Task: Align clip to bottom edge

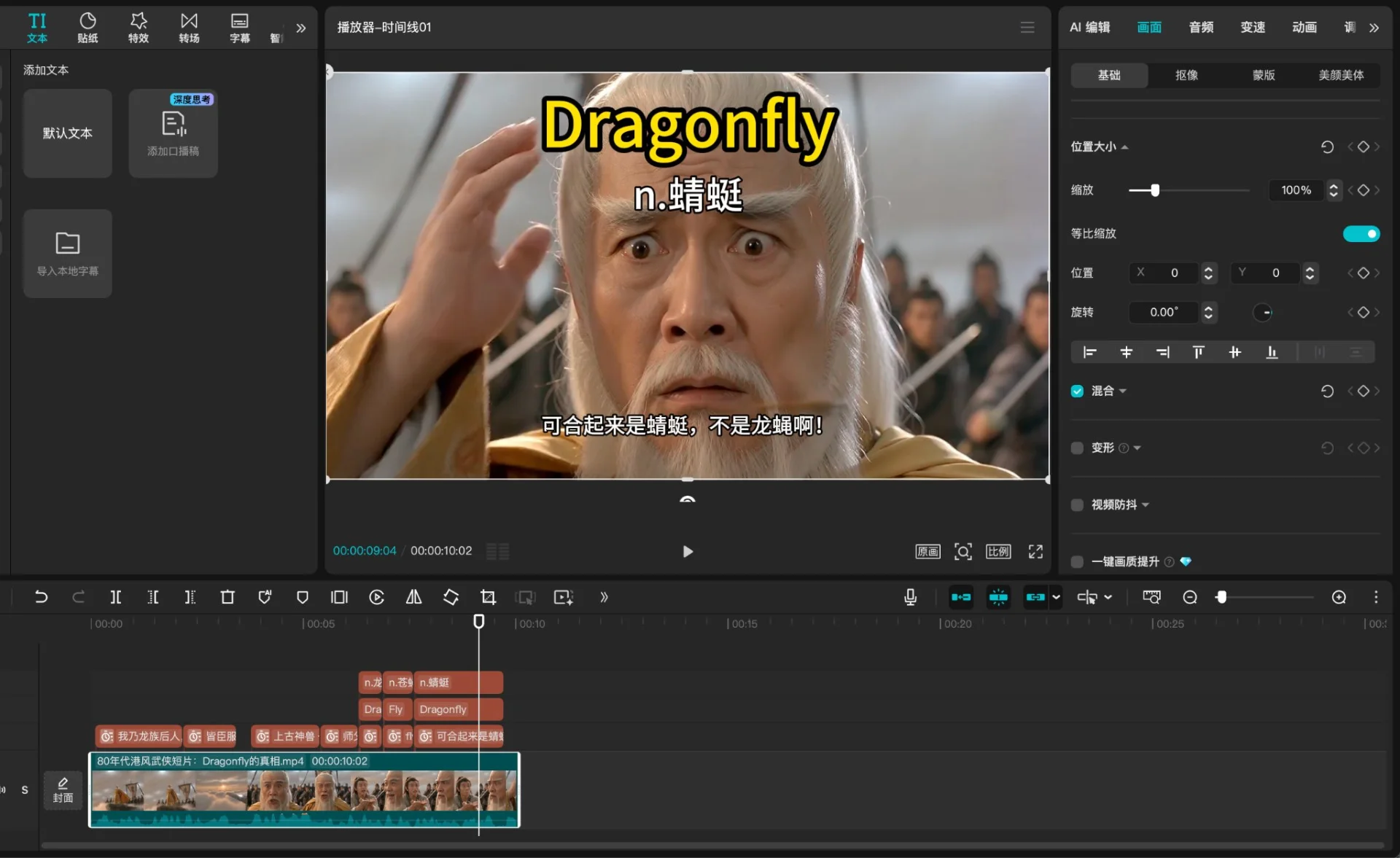Action: point(1272,353)
